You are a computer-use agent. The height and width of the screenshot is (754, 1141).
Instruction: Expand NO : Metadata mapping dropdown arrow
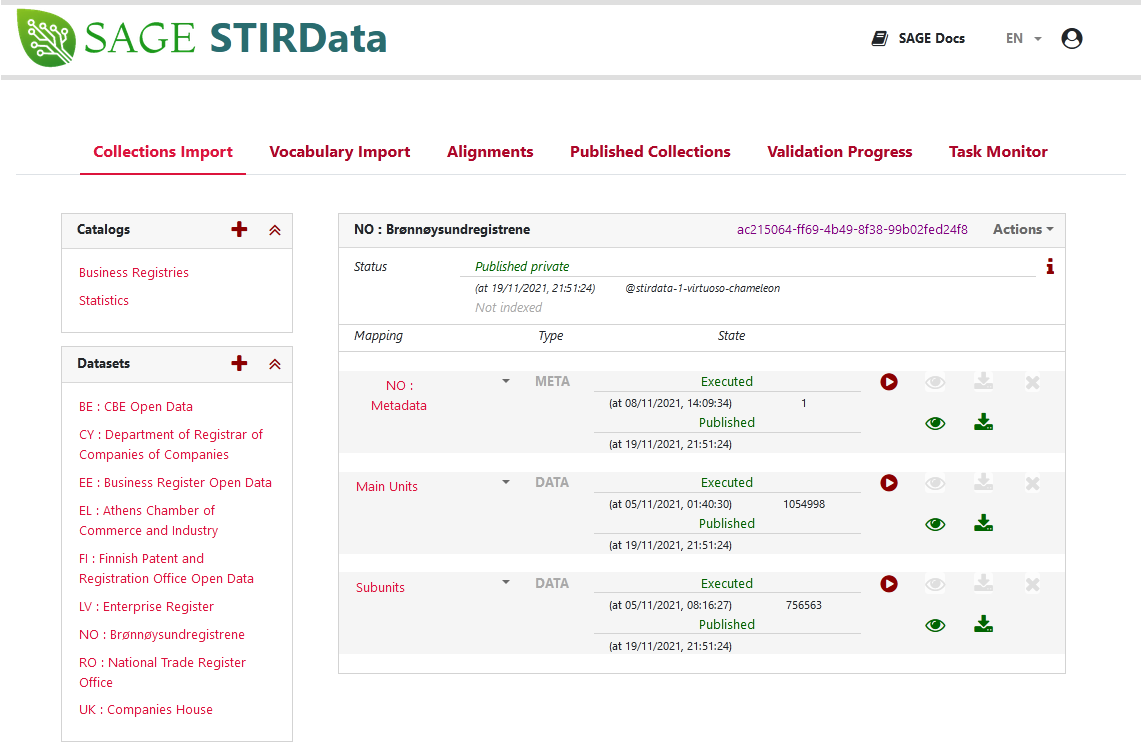pyautogui.click(x=506, y=381)
